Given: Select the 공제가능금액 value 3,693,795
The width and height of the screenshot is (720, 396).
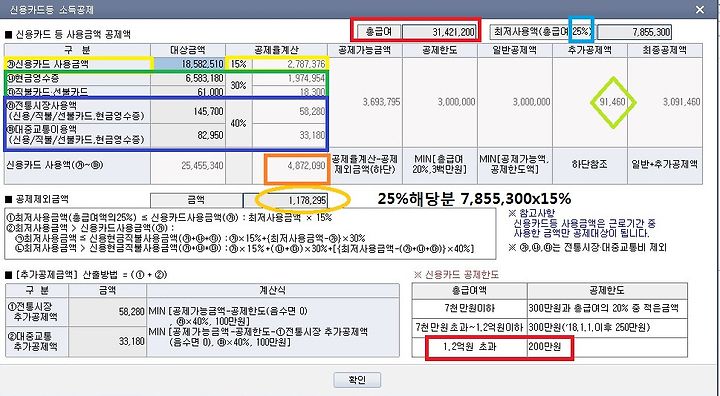Looking at the screenshot, I should point(365,102).
